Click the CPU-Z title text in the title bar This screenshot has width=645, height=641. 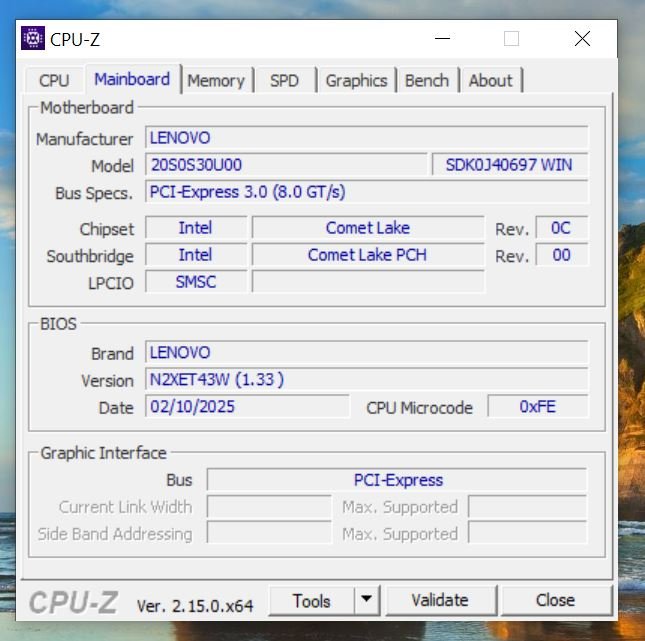tap(75, 40)
